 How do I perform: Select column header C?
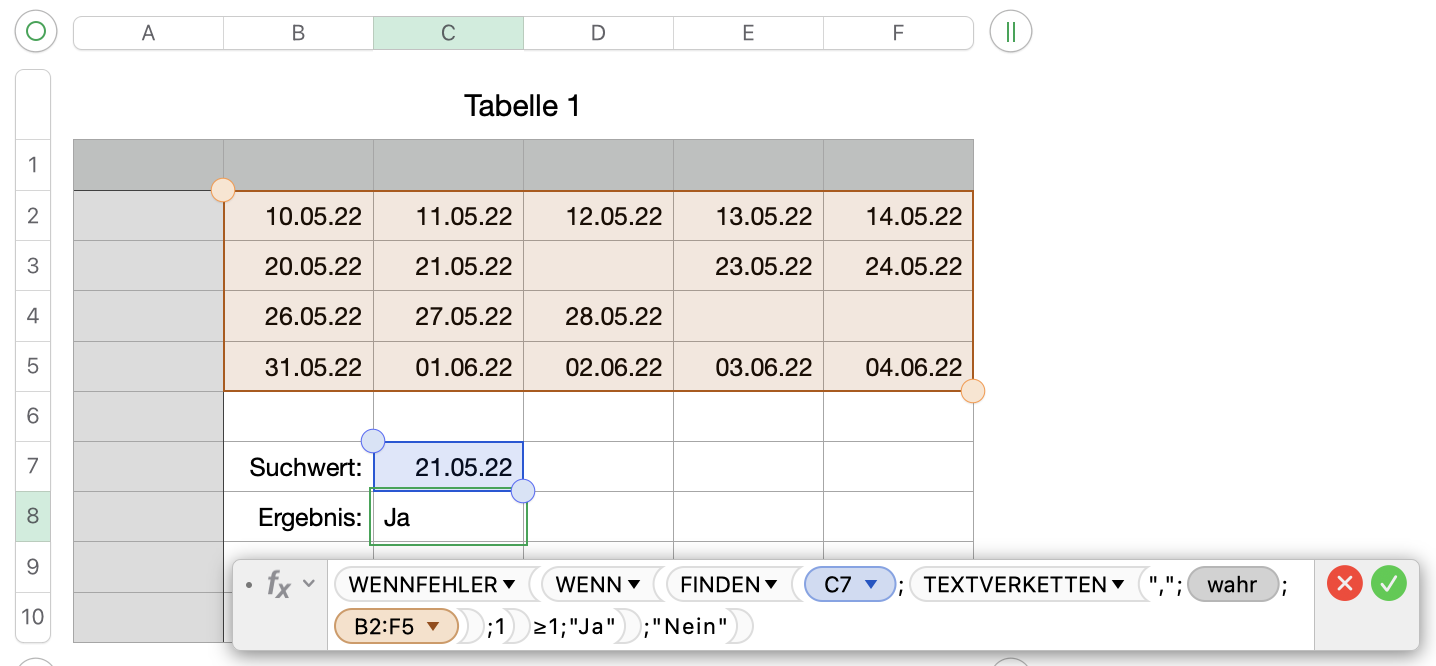click(x=448, y=33)
